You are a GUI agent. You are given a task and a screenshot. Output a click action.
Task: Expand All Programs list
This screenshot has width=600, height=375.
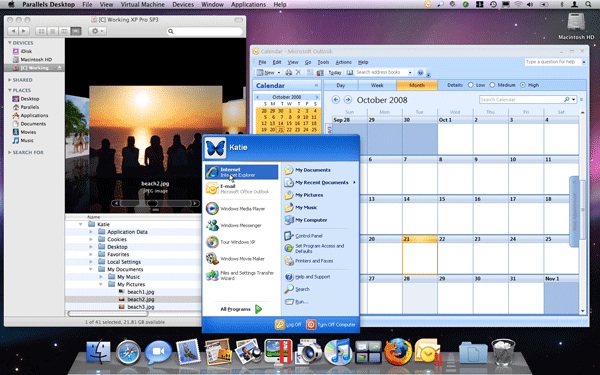click(x=241, y=309)
